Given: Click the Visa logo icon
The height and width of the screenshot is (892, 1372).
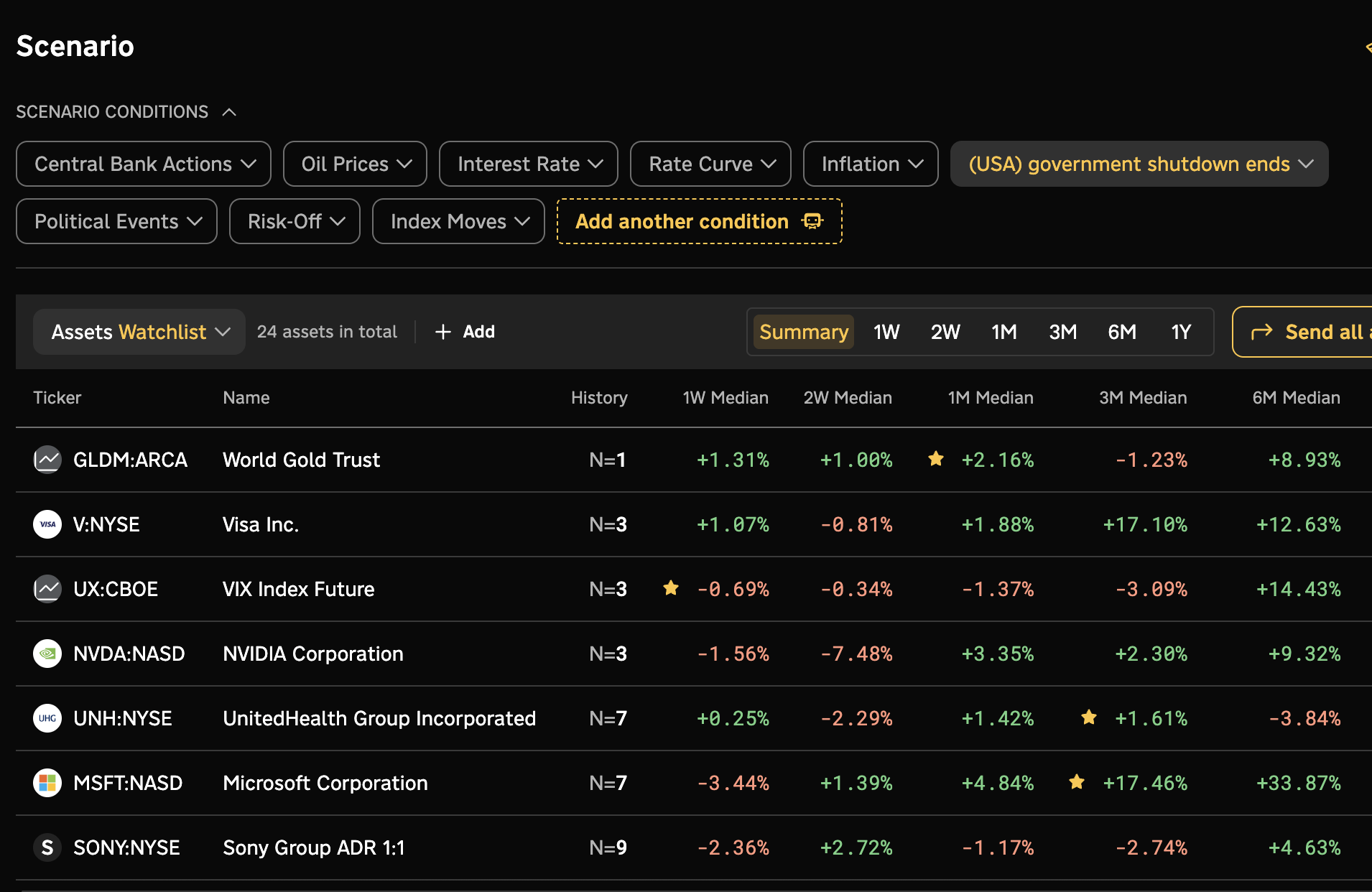Looking at the screenshot, I should (47, 524).
